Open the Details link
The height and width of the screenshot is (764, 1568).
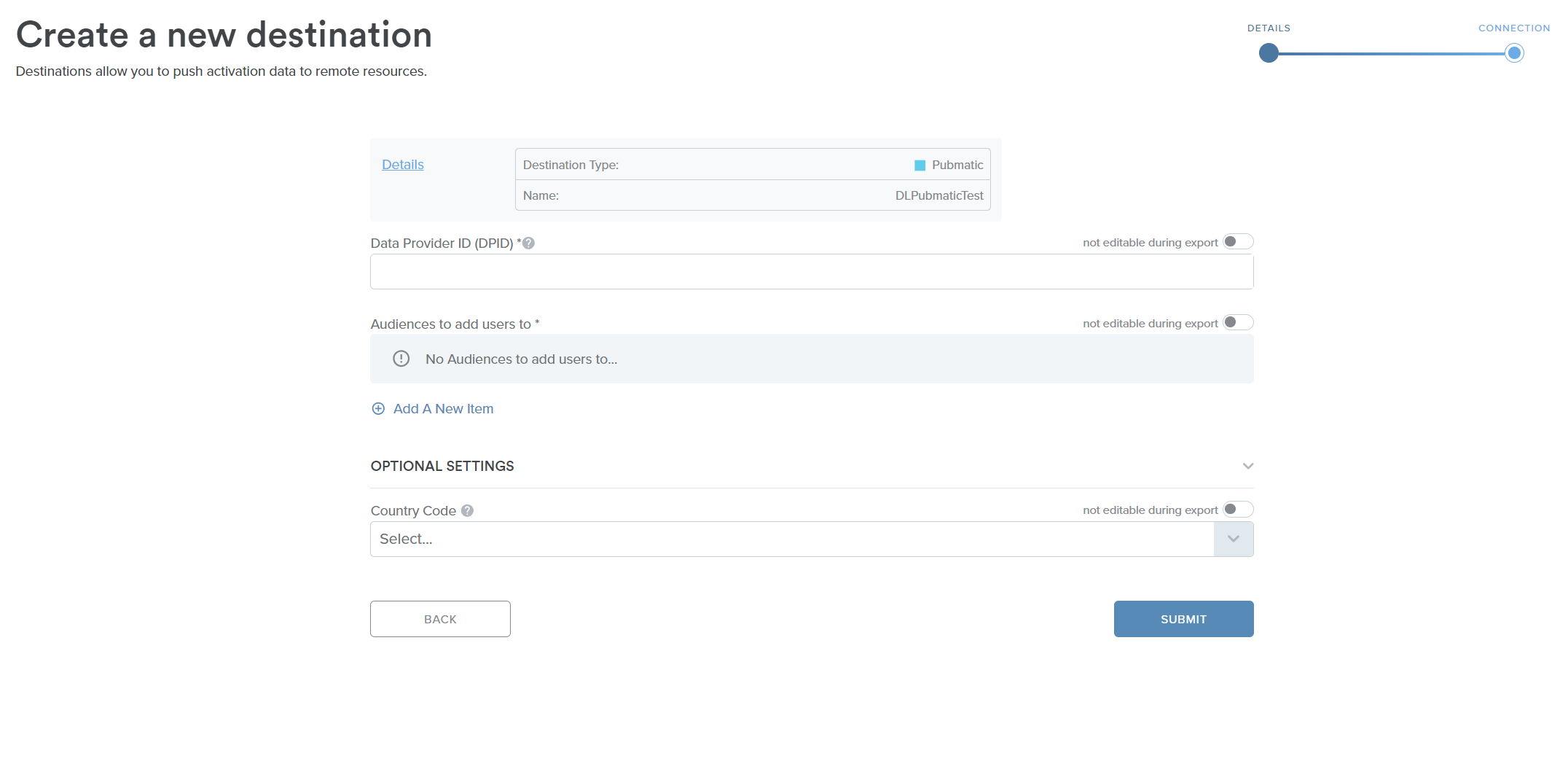click(403, 165)
